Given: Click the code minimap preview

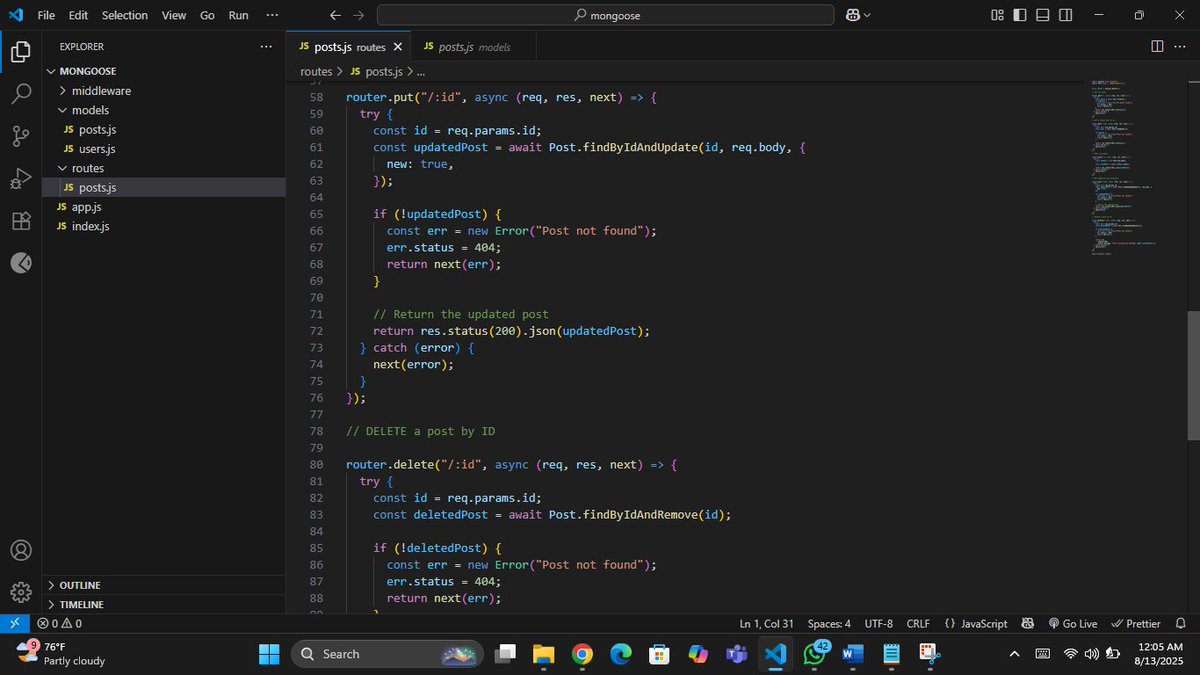Looking at the screenshot, I should (x=1125, y=166).
